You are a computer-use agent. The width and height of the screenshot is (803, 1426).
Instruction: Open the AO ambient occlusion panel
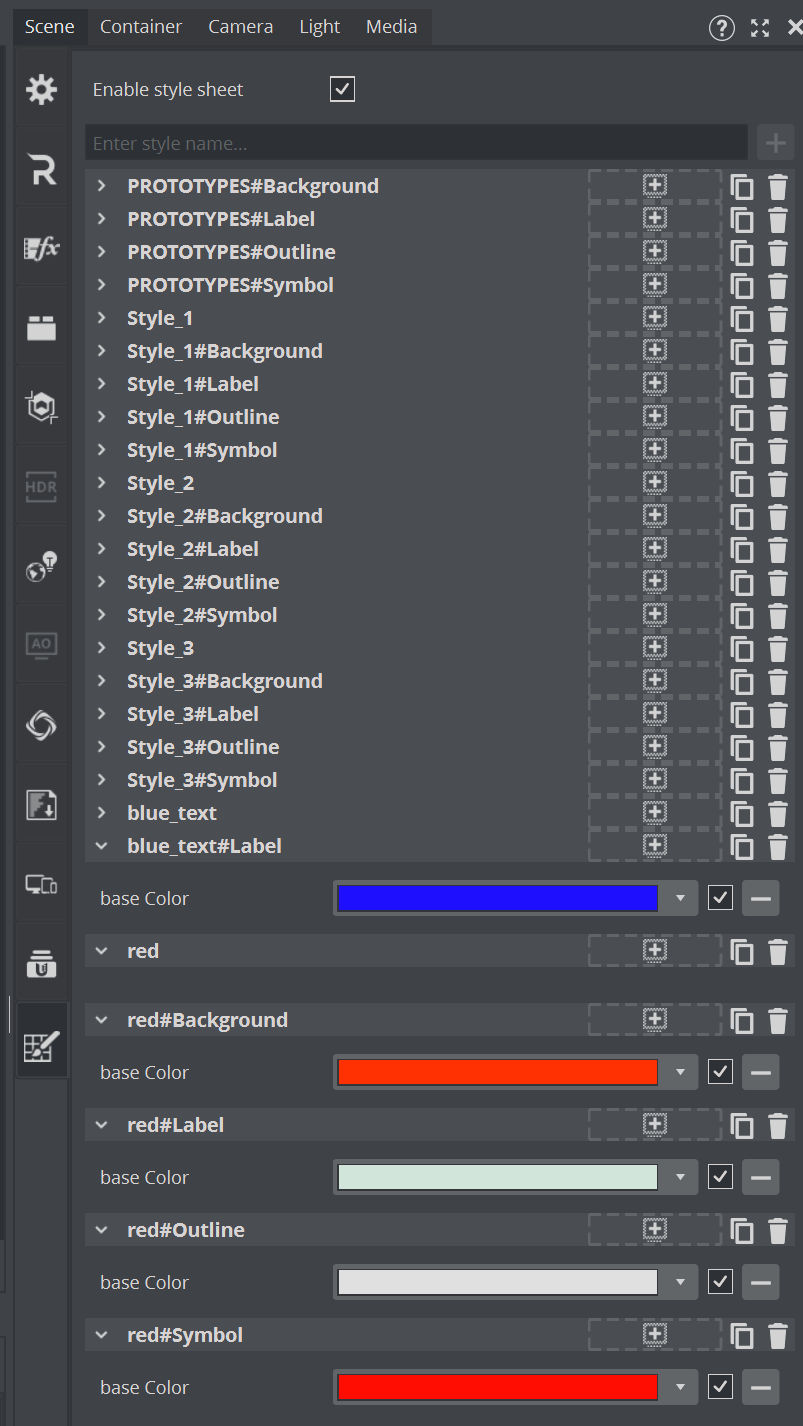pos(41,645)
